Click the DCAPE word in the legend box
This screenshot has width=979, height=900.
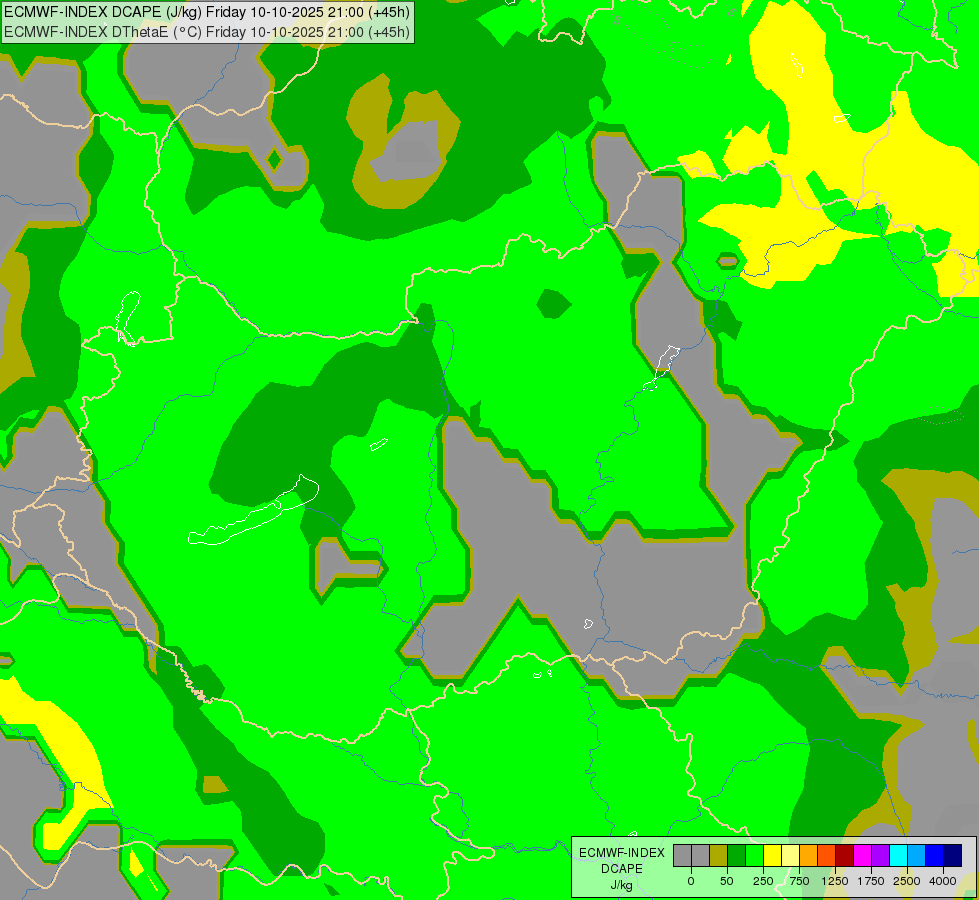[x=622, y=869]
